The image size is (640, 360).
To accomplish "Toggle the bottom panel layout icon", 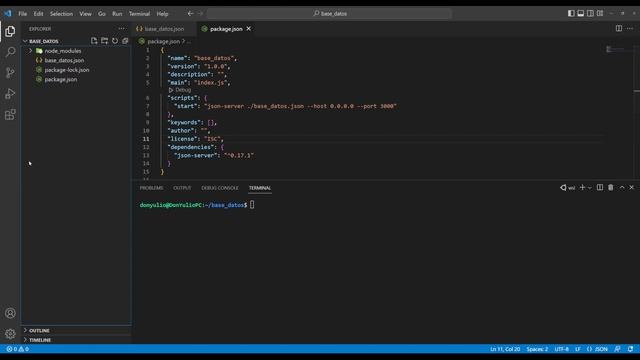I will (580, 13).
